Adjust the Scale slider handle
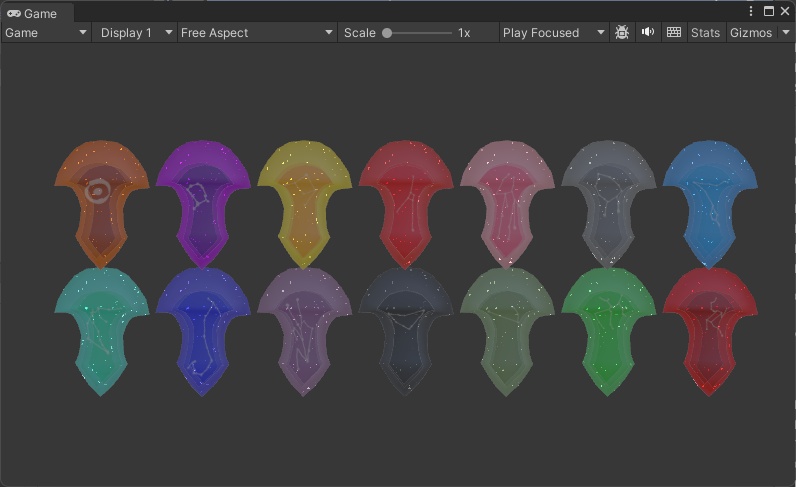 387,33
